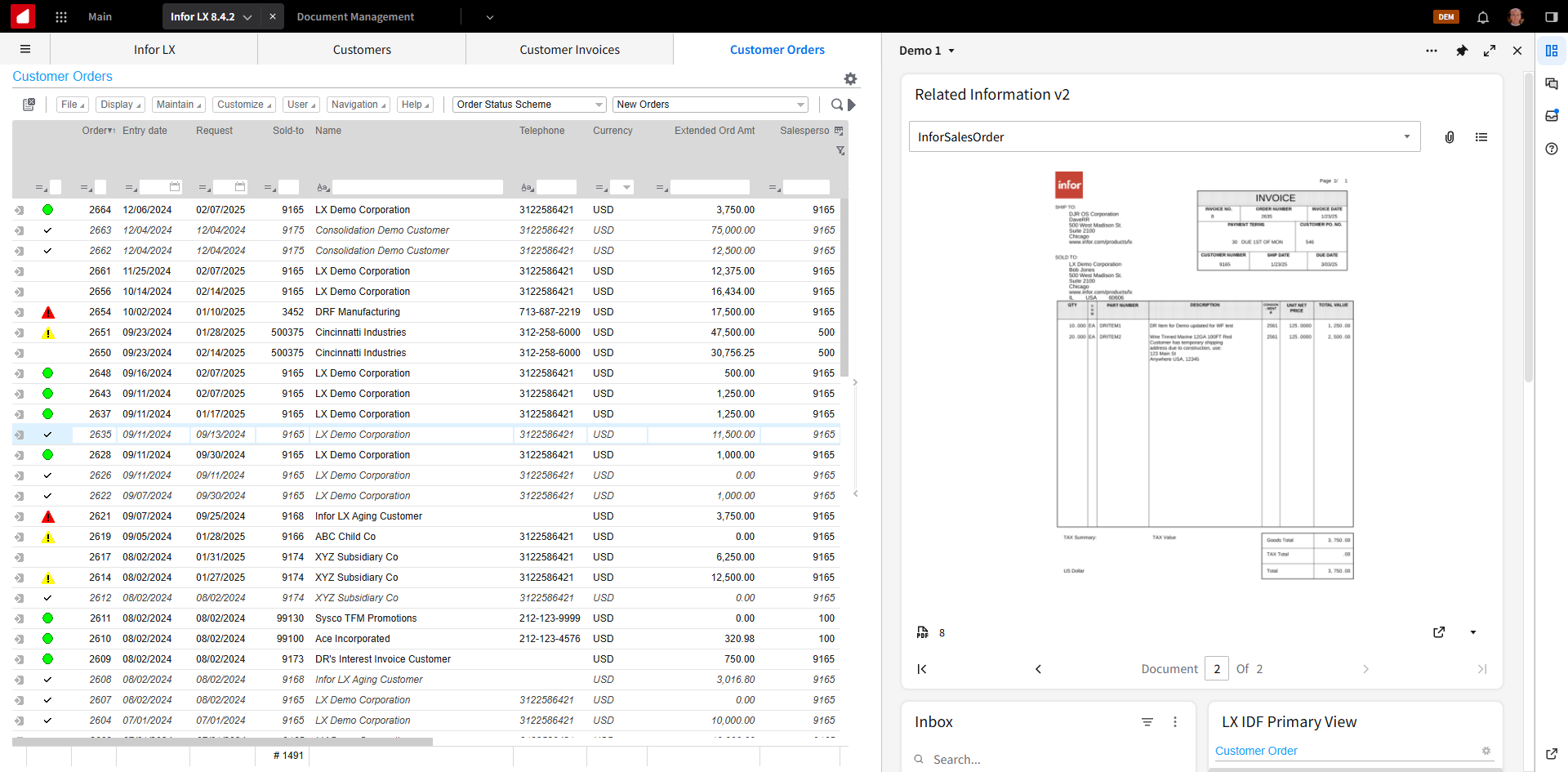
Task: Open the chat icon on right sidebar
Action: click(1552, 83)
